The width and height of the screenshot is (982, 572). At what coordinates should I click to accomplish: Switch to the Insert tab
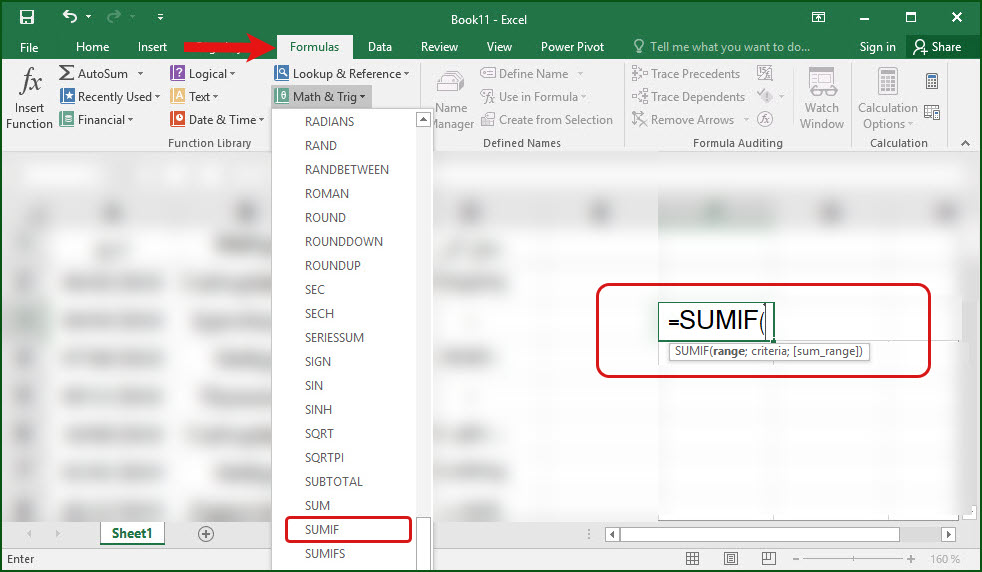[x=152, y=47]
